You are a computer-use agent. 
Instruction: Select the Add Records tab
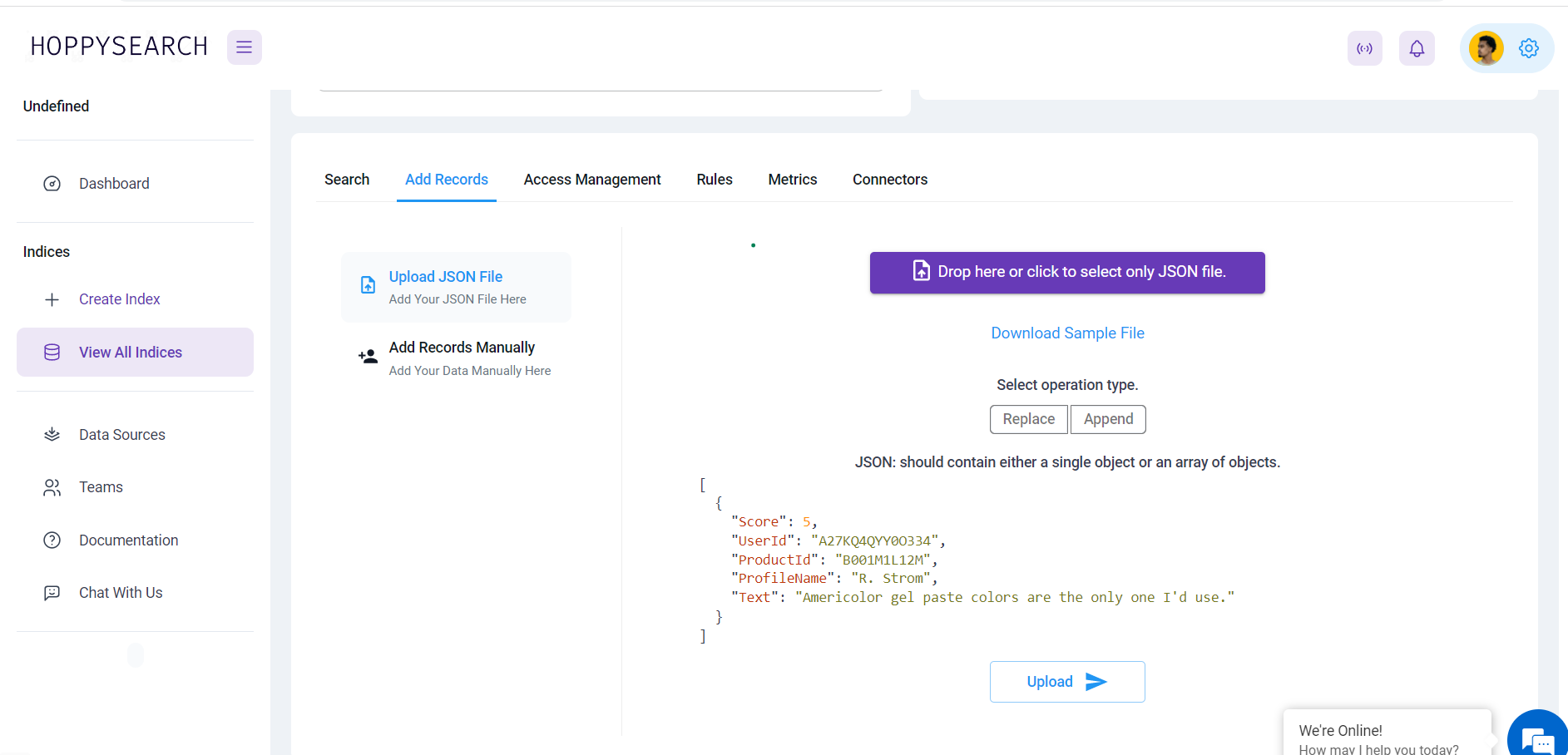click(447, 180)
